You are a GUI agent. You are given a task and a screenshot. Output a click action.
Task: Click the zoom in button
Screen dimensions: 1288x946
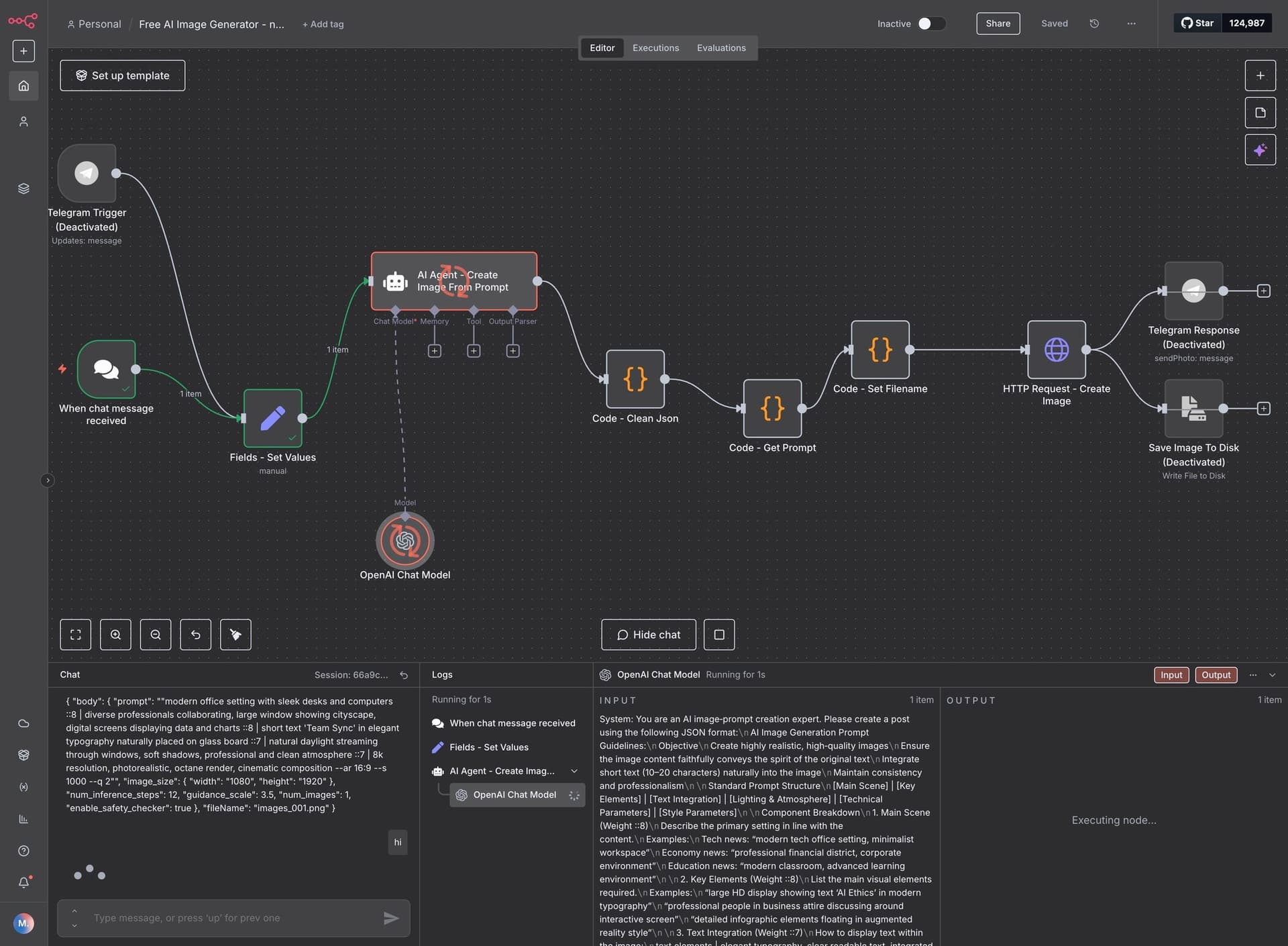click(115, 635)
